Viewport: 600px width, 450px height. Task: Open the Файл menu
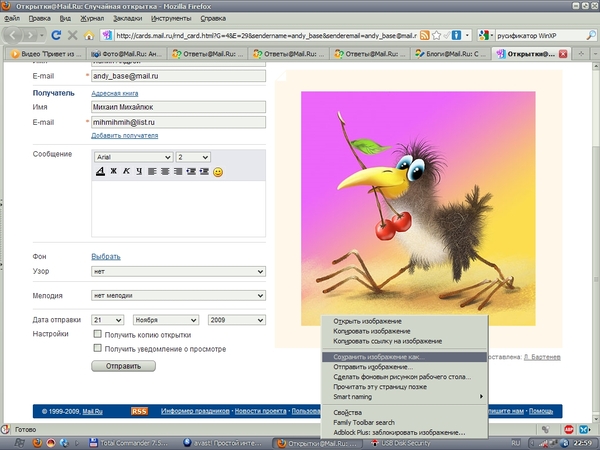pyautogui.click(x=12, y=18)
